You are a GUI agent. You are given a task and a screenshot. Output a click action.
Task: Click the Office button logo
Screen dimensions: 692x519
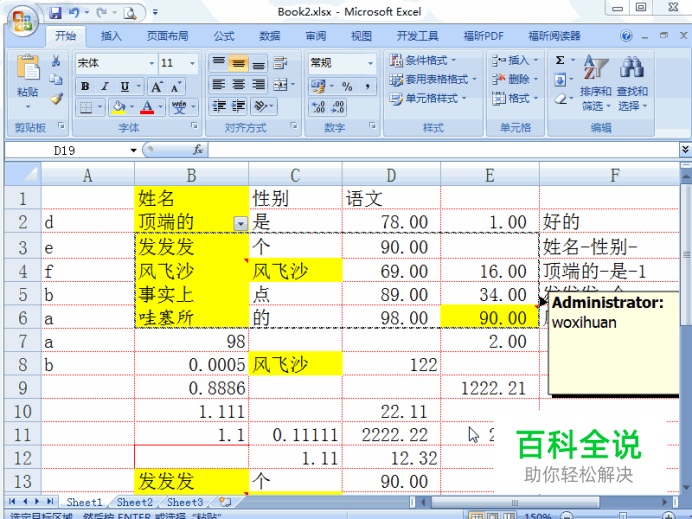22,21
